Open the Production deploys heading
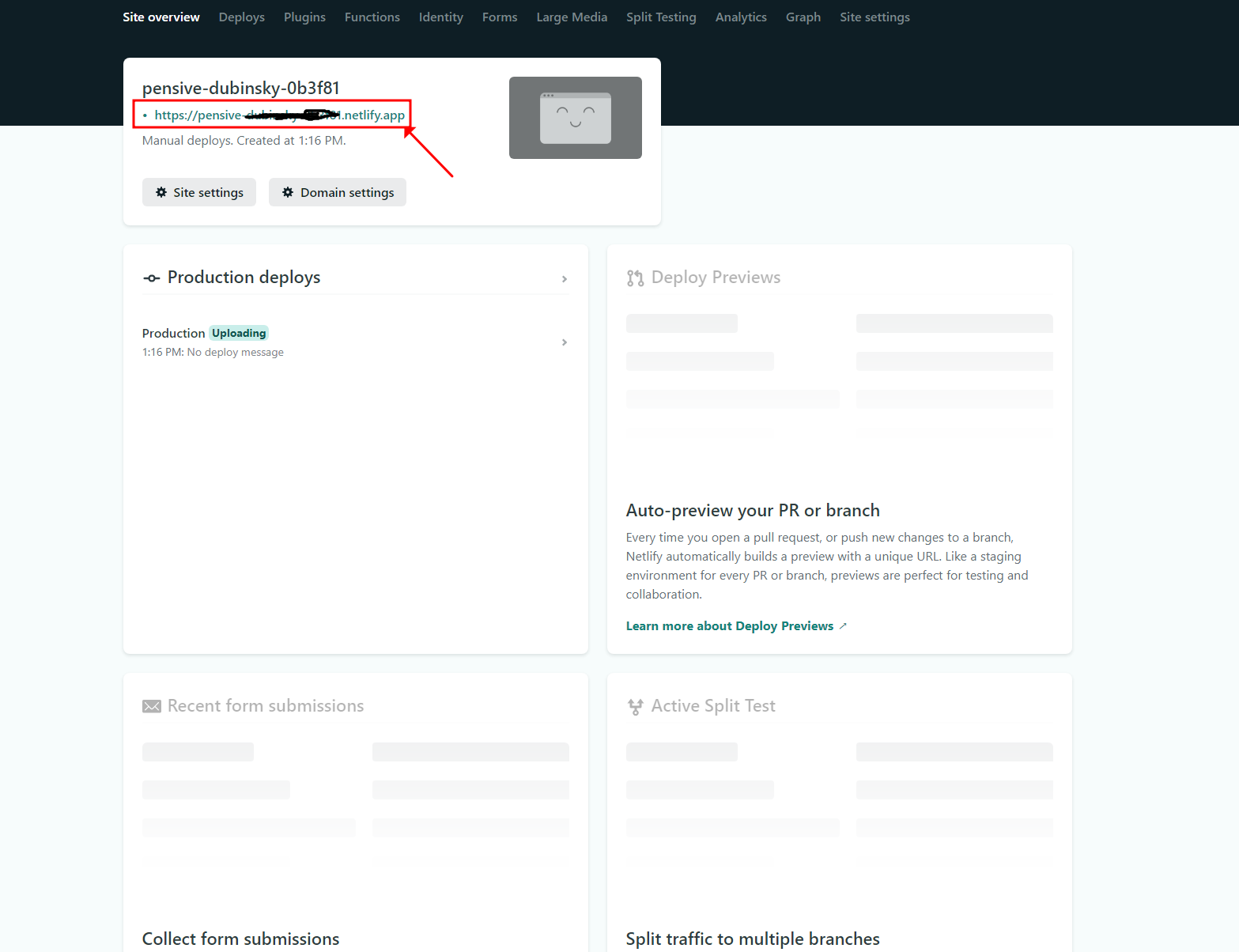The image size is (1239, 952). [x=244, y=278]
